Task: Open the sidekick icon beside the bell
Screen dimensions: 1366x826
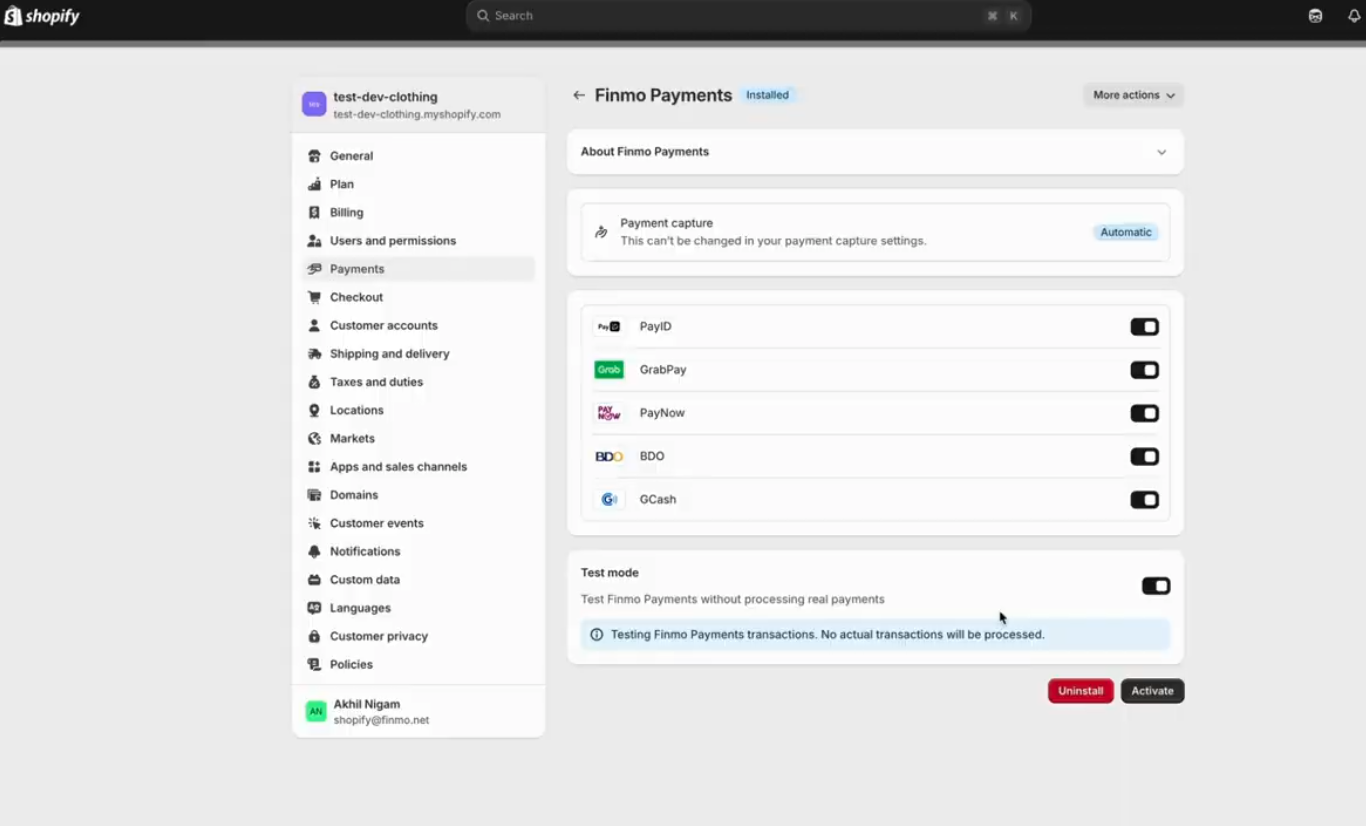Action: [x=1315, y=16]
